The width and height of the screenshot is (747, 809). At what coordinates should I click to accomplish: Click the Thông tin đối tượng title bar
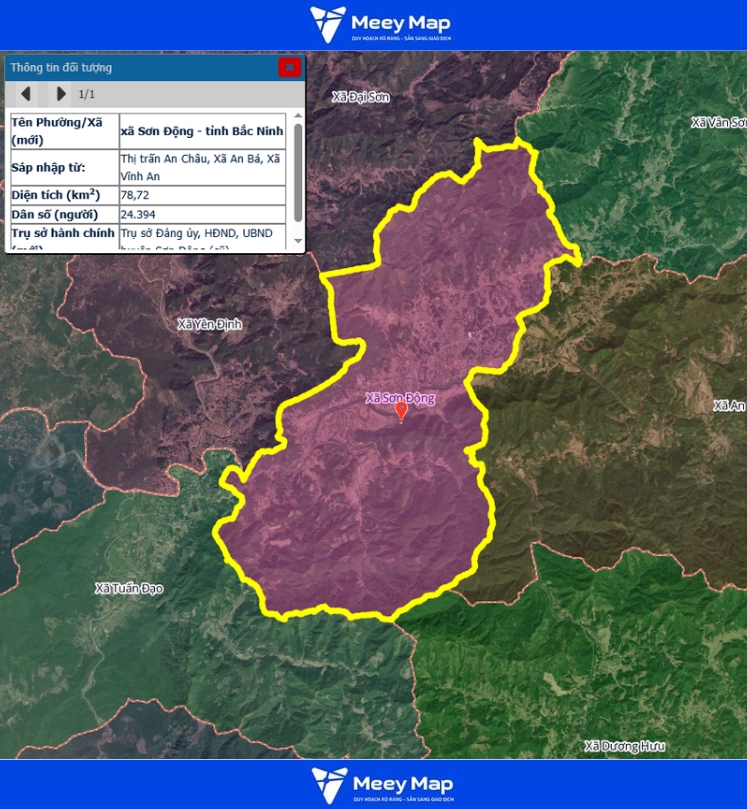140,68
